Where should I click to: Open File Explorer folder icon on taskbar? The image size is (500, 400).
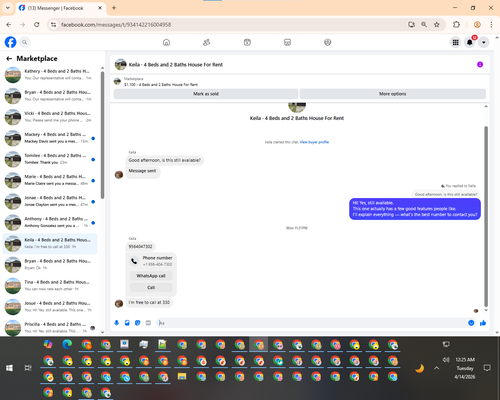182,376
